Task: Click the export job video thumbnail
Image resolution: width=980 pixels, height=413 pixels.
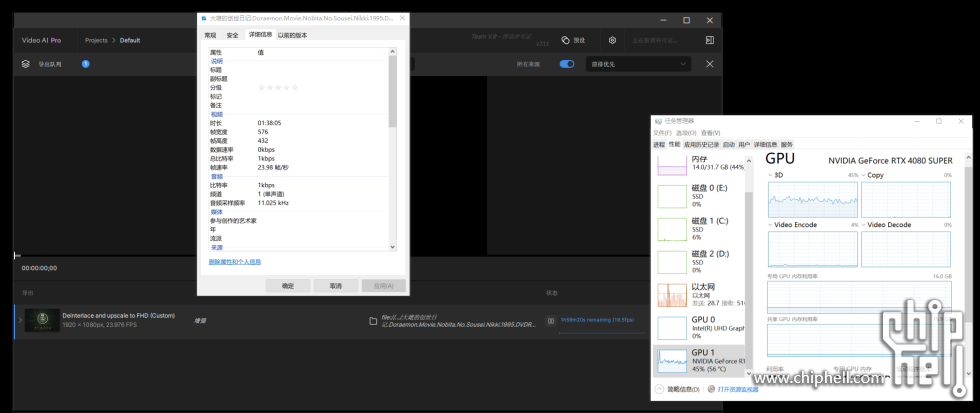Action: pyautogui.click(x=40, y=321)
